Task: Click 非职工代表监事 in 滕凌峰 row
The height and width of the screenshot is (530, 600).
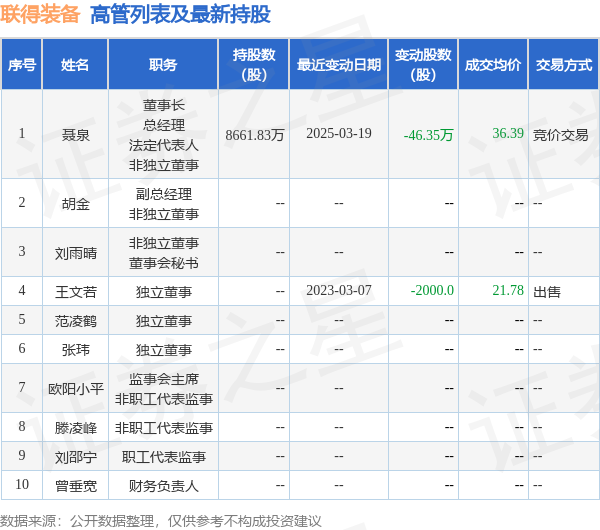Action: pos(164,428)
